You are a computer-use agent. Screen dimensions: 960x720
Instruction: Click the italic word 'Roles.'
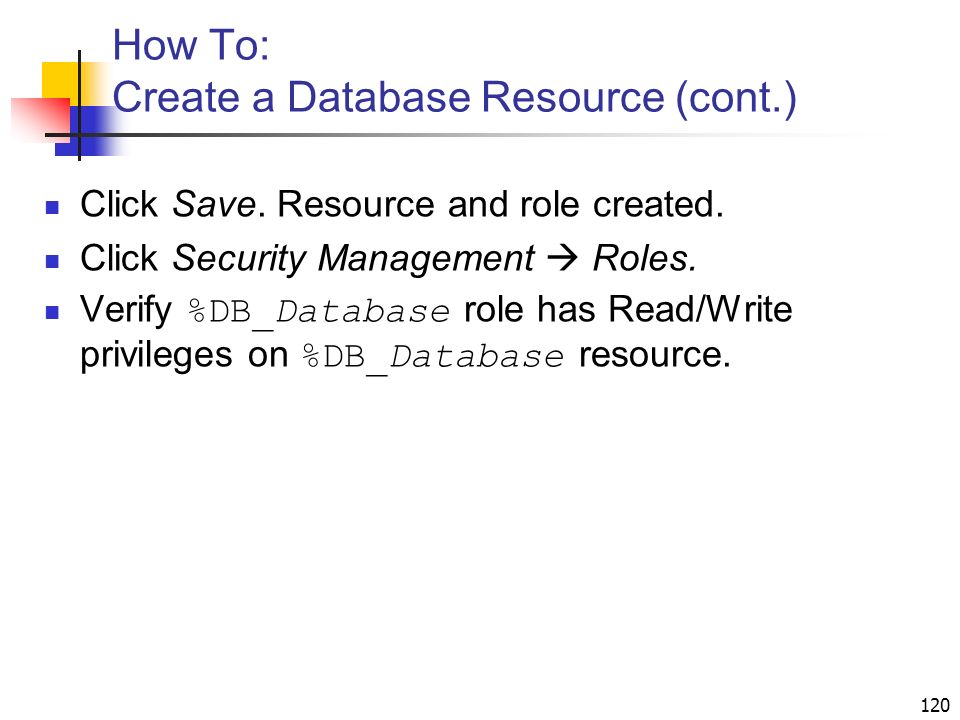click(645, 258)
